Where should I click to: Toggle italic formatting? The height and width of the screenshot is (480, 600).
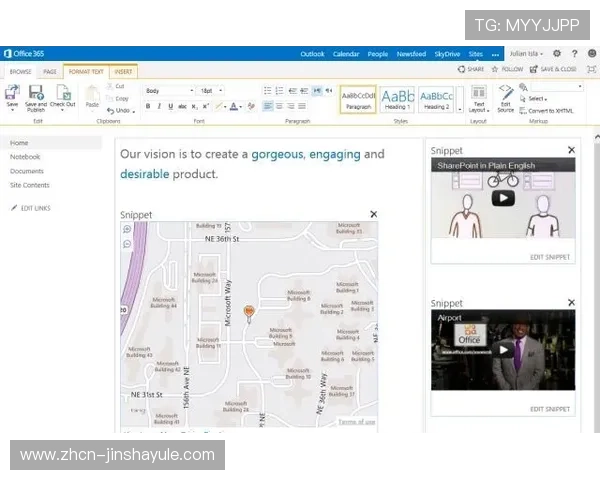[159, 106]
